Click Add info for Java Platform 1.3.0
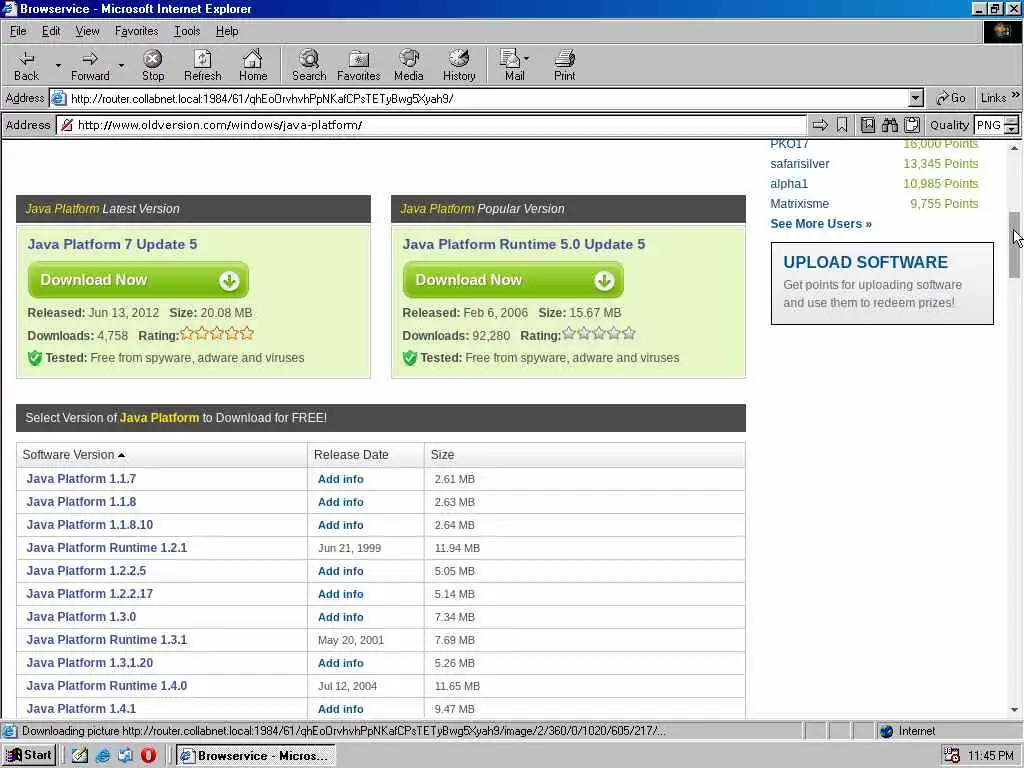 pyautogui.click(x=341, y=617)
